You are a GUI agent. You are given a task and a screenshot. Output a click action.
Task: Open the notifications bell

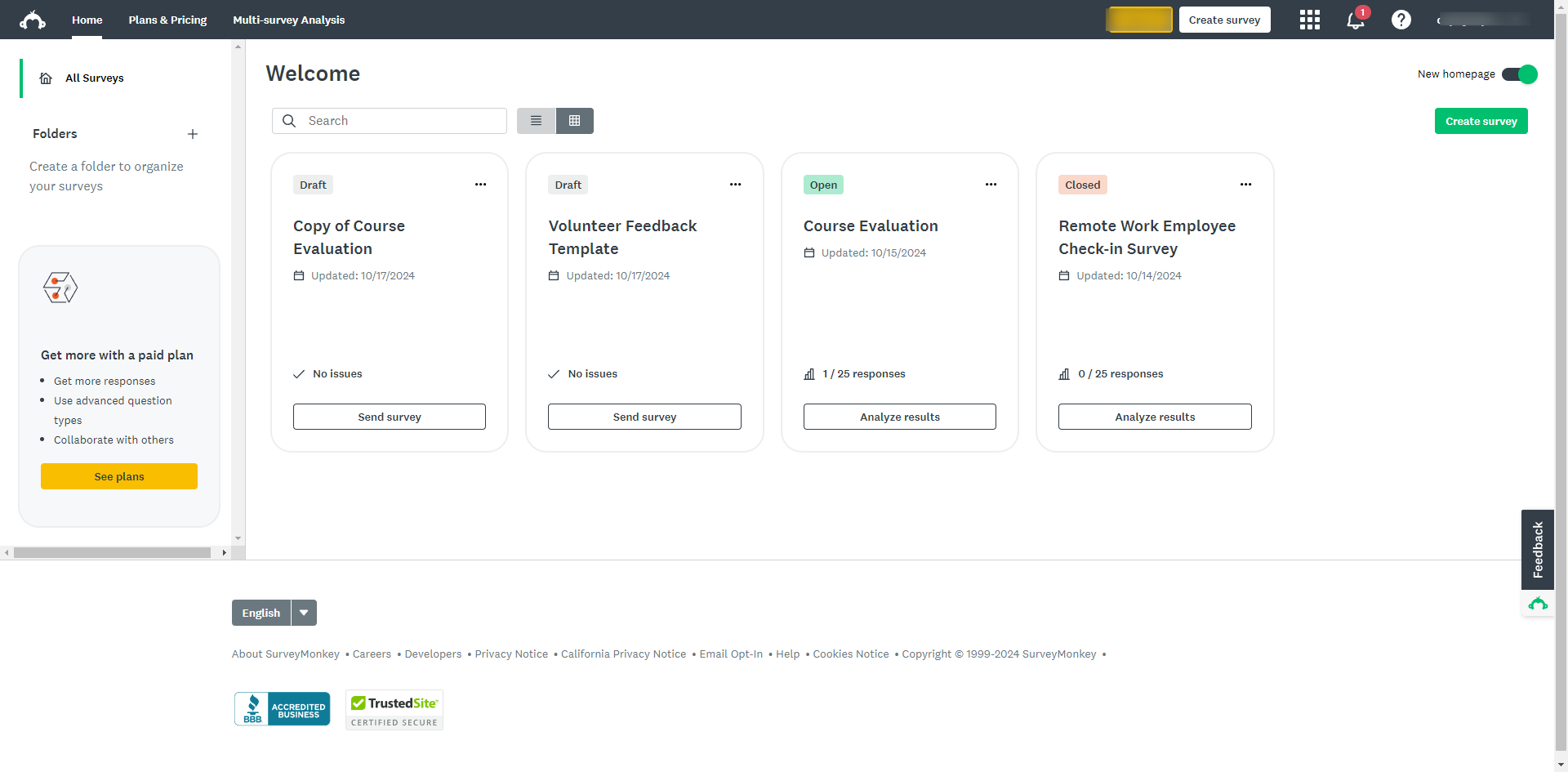[1356, 20]
